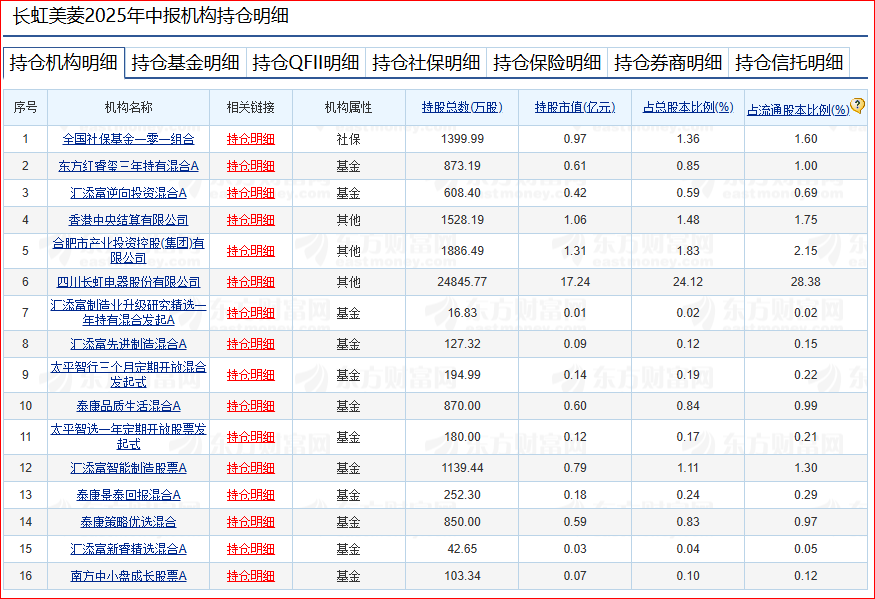Click the 机构属性 column header

[348, 107]
